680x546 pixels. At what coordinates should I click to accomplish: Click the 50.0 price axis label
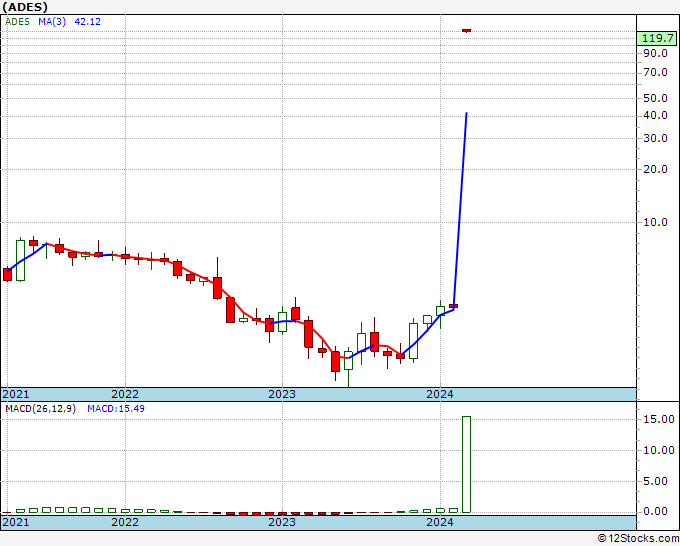(x=655, y=98)
